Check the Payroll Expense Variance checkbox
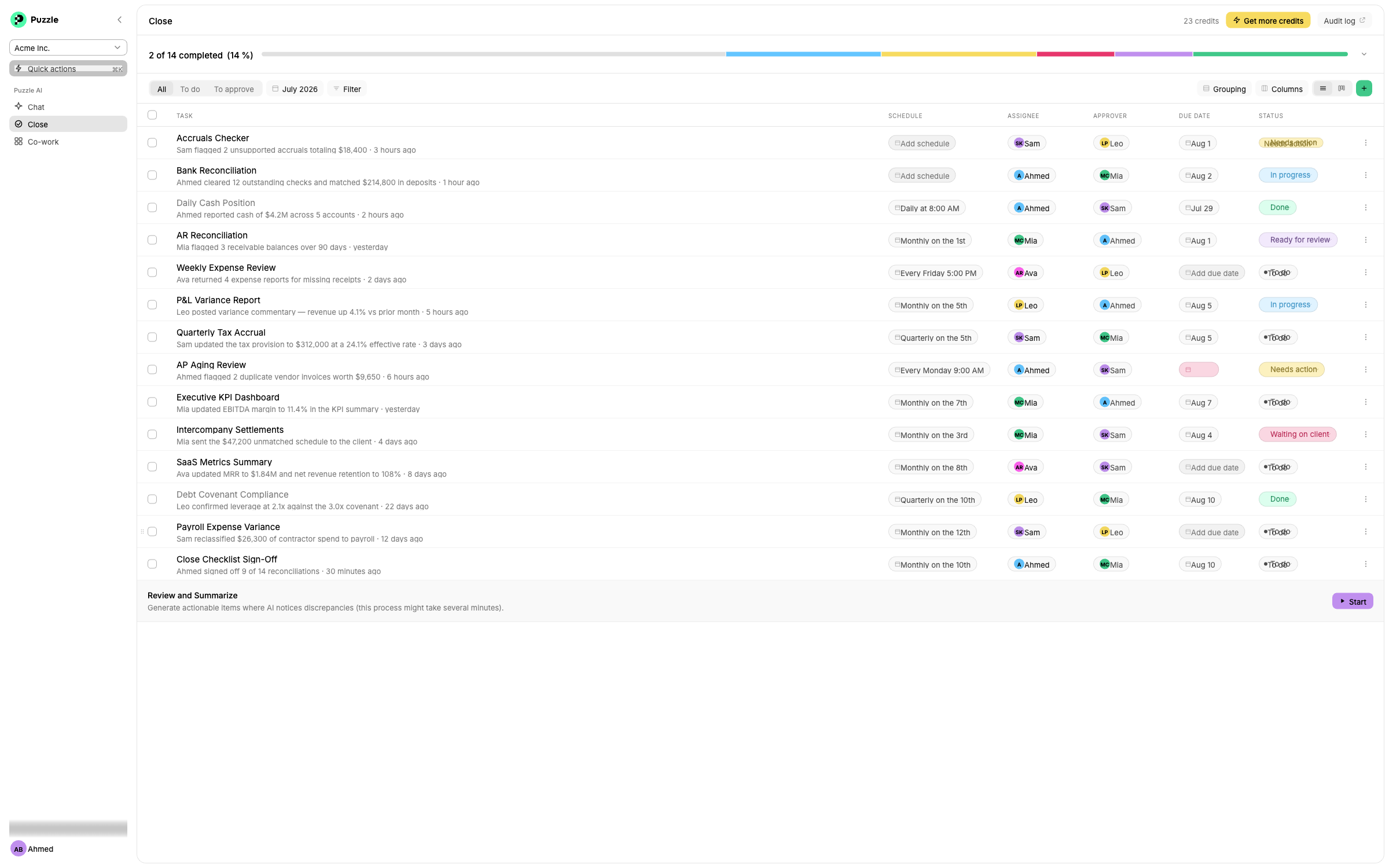 click(x=152, y=532)
